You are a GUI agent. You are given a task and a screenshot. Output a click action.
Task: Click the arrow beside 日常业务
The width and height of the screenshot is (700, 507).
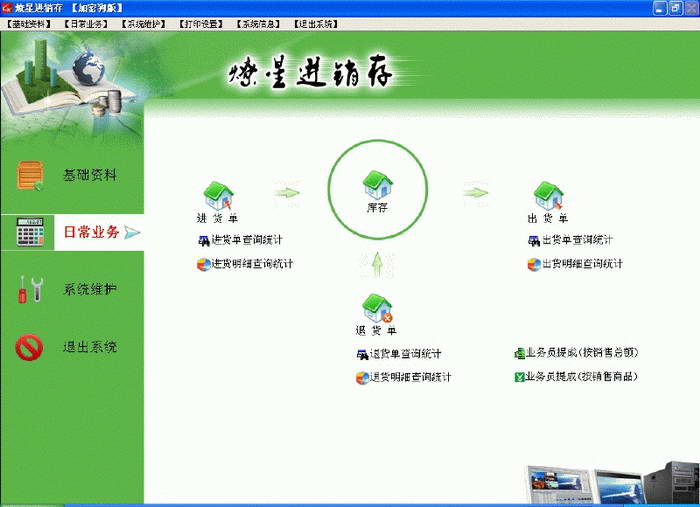click(x=132, y=232)
